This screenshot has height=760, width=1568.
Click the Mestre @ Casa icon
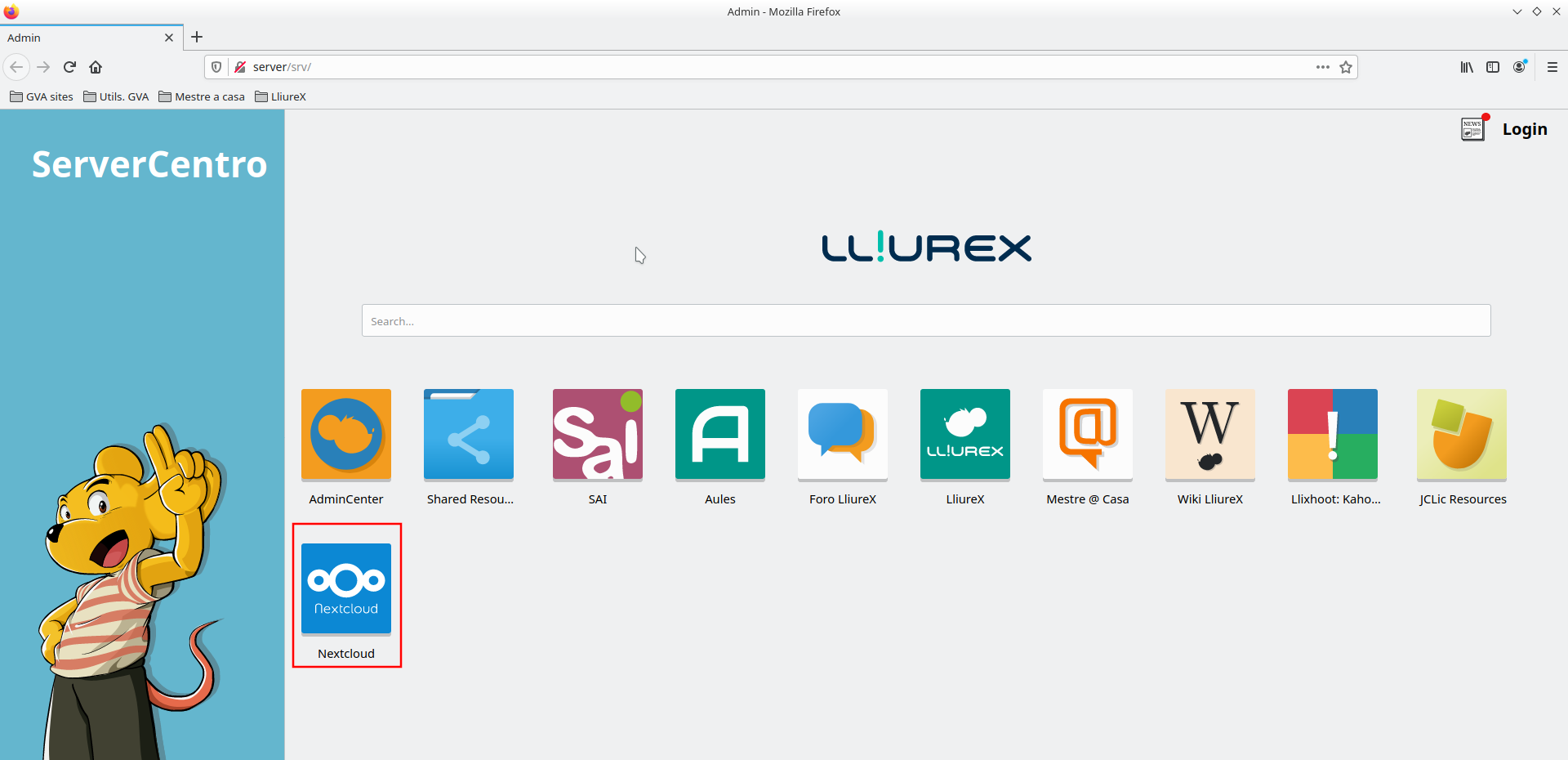(1087, 434)
